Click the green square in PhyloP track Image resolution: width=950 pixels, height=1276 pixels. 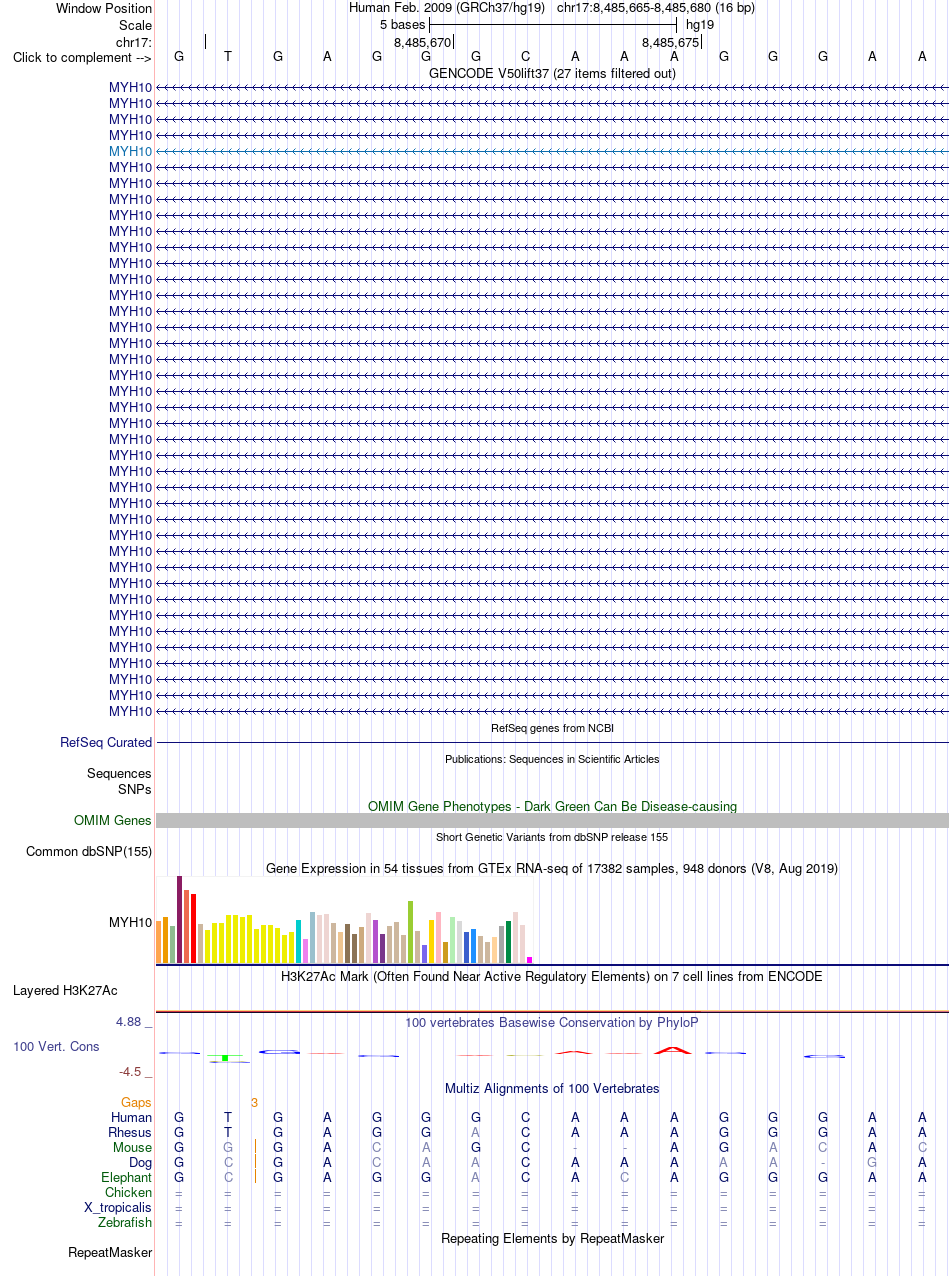pos(226,1058)
